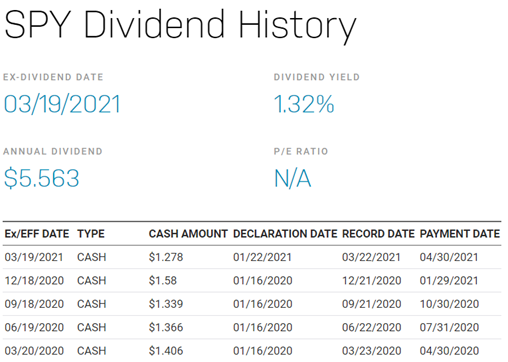Screen dimensions: 508x362
Task: Click the RECORD DATE column header
Action: tap(378, 234)
